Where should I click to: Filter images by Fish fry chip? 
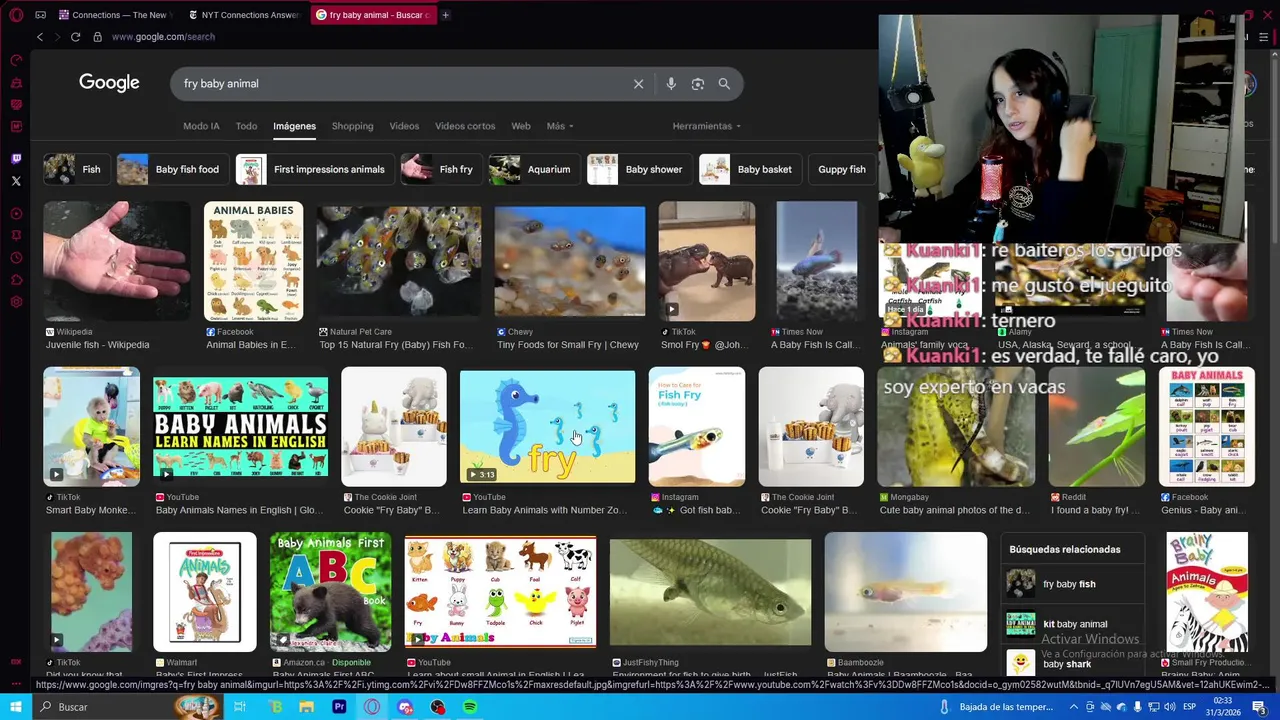tap(440, 170)
